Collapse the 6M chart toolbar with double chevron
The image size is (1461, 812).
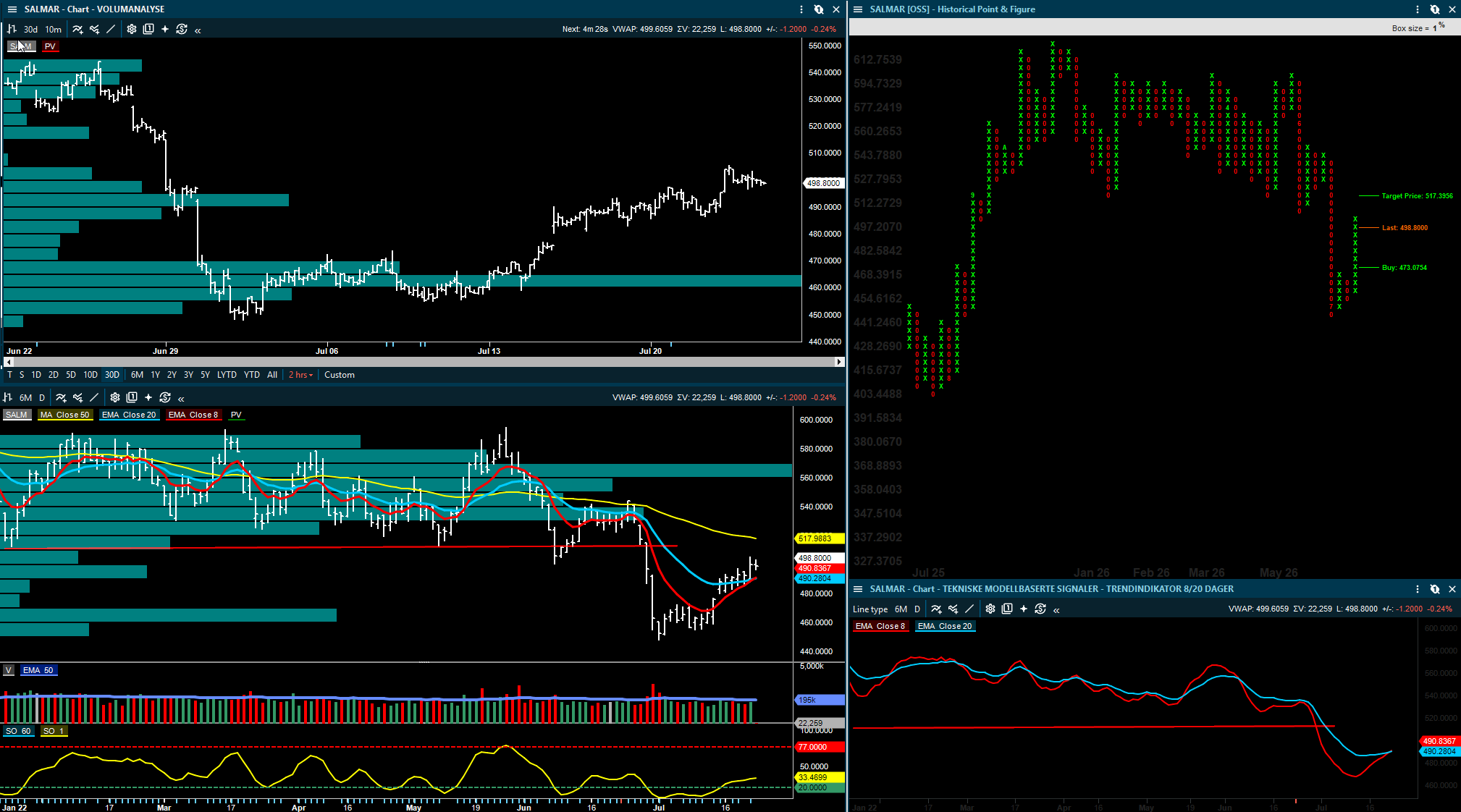pyautogui.click(x=181, y=399)
